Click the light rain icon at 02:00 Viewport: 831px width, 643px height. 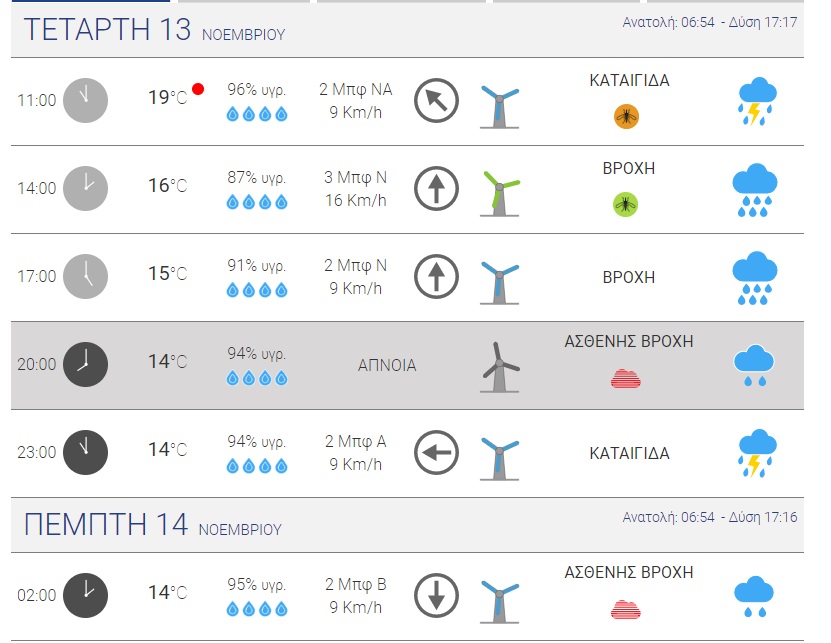point(753,596)
